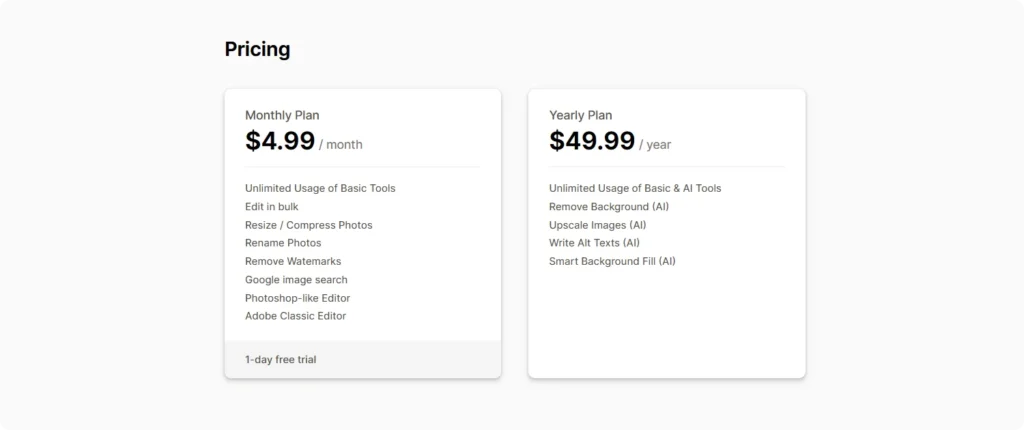Click 'Write Alt Texts (AI)' feature
The width and height of the screenshot is (1024, 430).
[594, 243]
